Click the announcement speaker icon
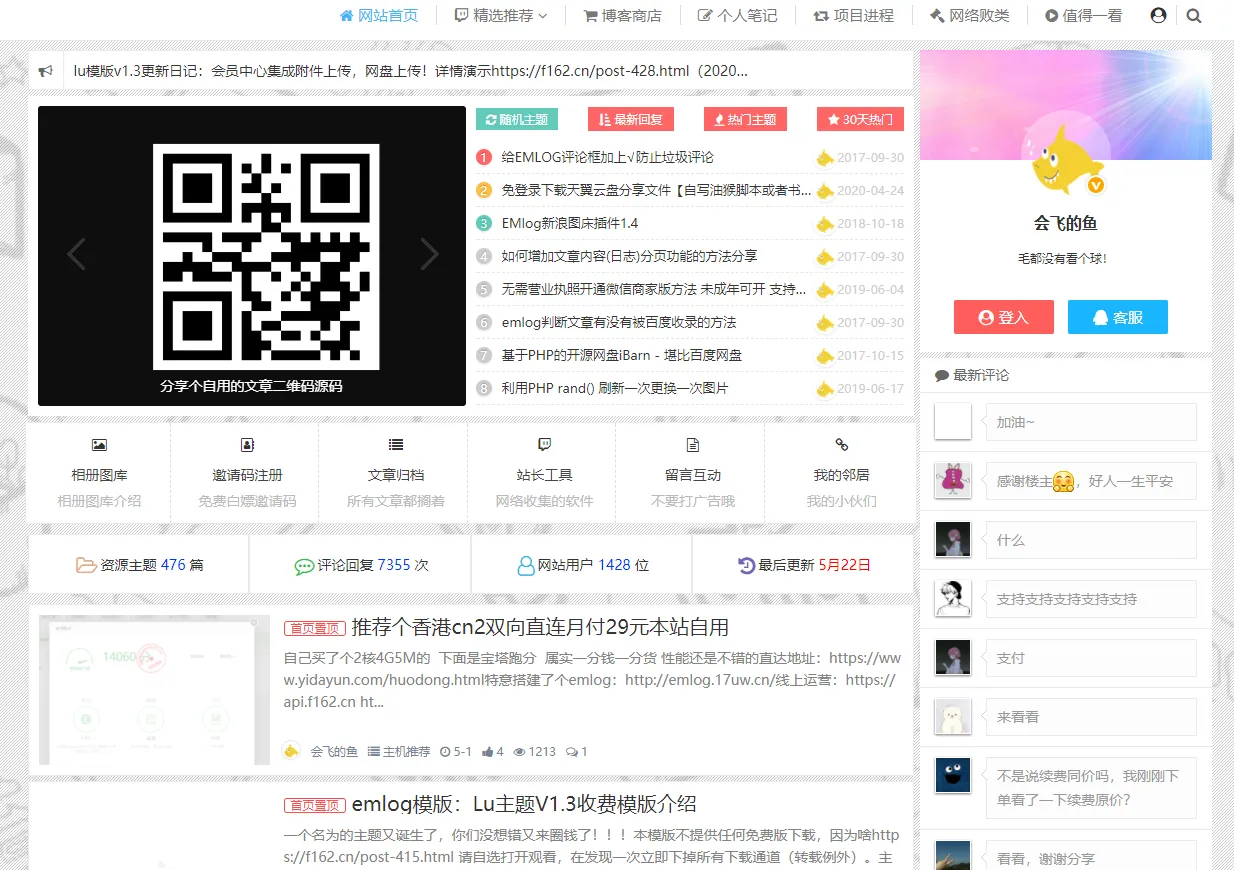The image size is (1234, 870). click(45, 70)
